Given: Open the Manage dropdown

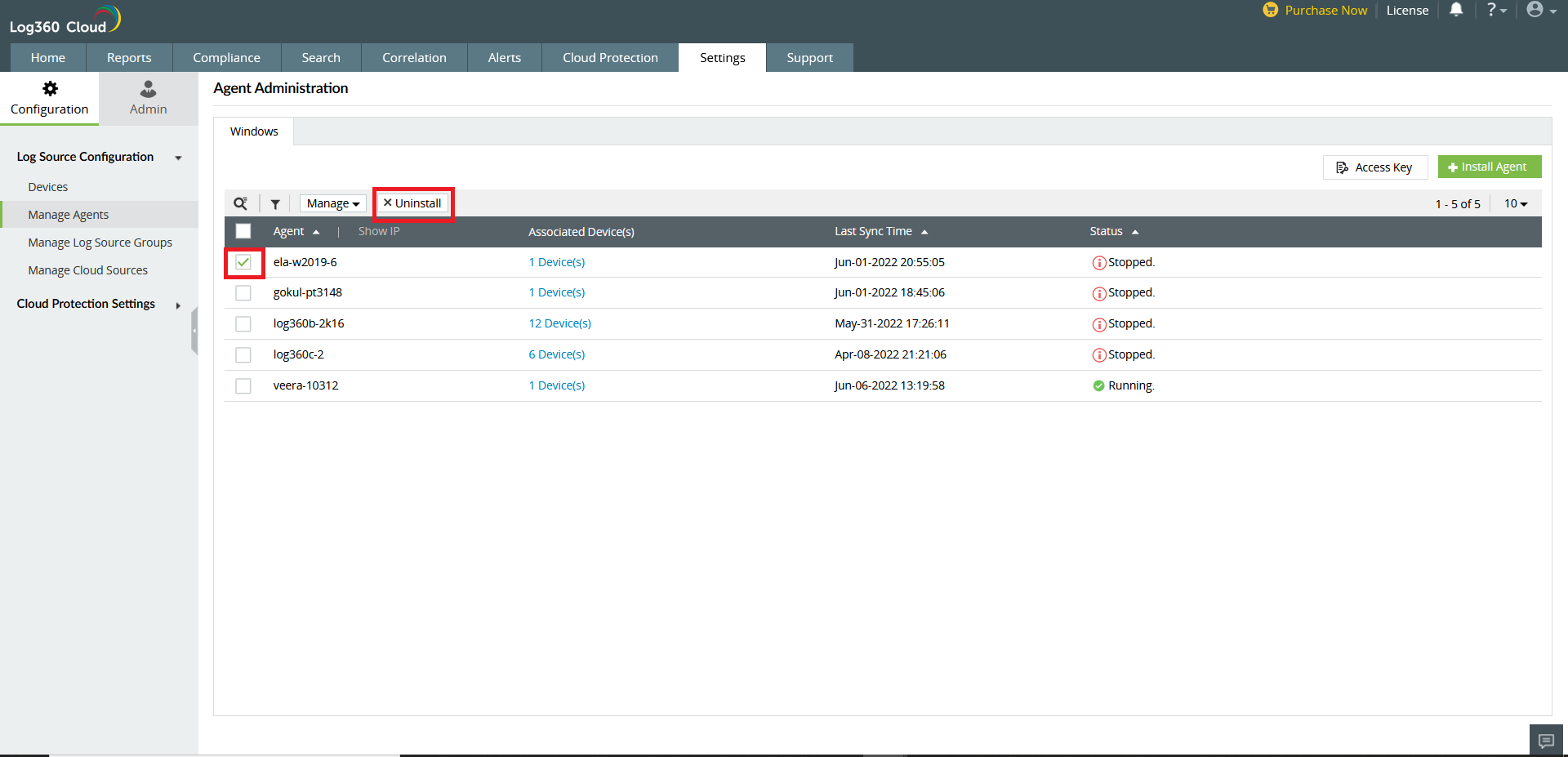Looking at the screenshot, I should coord(332,203).
